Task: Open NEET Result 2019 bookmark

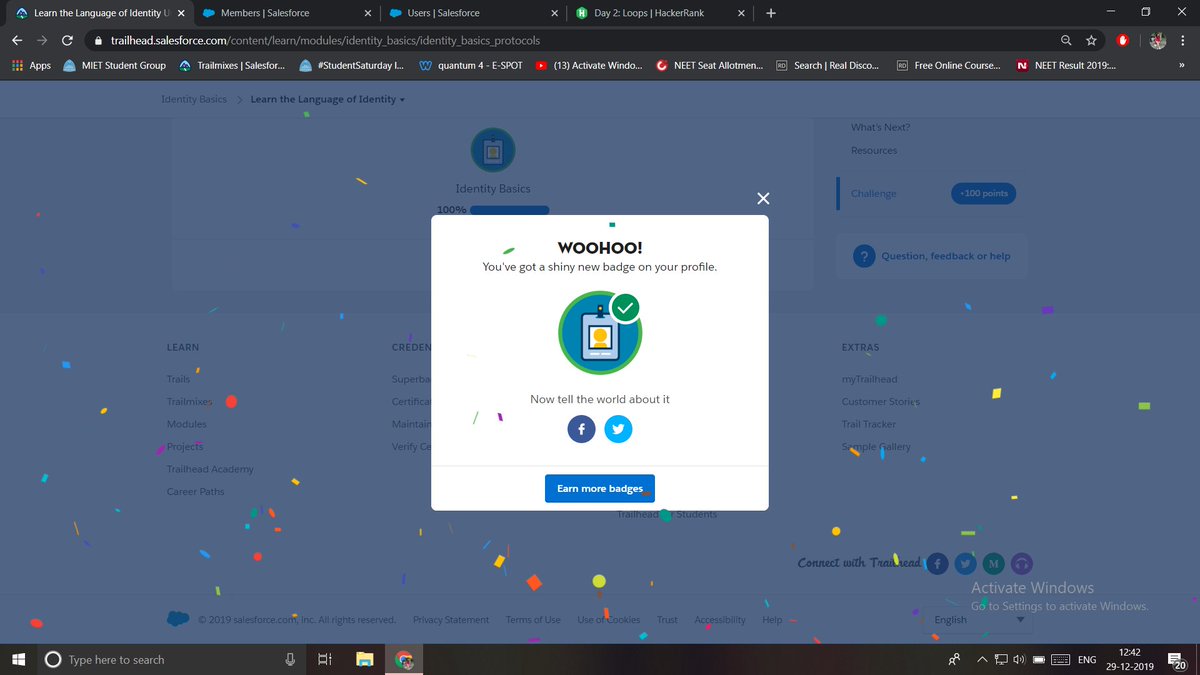Action: click(x=1066, y=65)
